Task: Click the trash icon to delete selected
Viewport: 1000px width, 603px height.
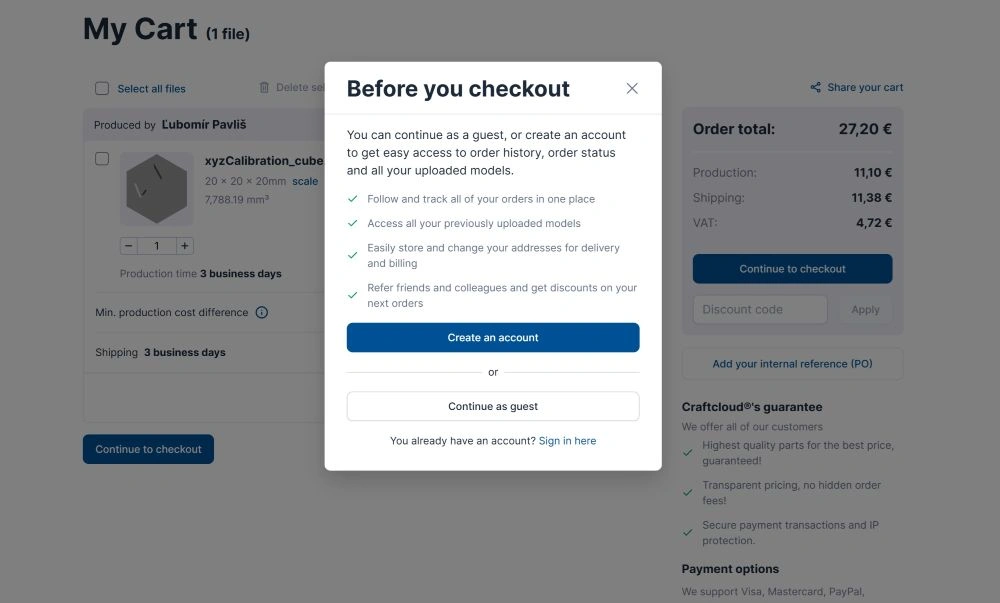Action: click(x=264, y=88)
